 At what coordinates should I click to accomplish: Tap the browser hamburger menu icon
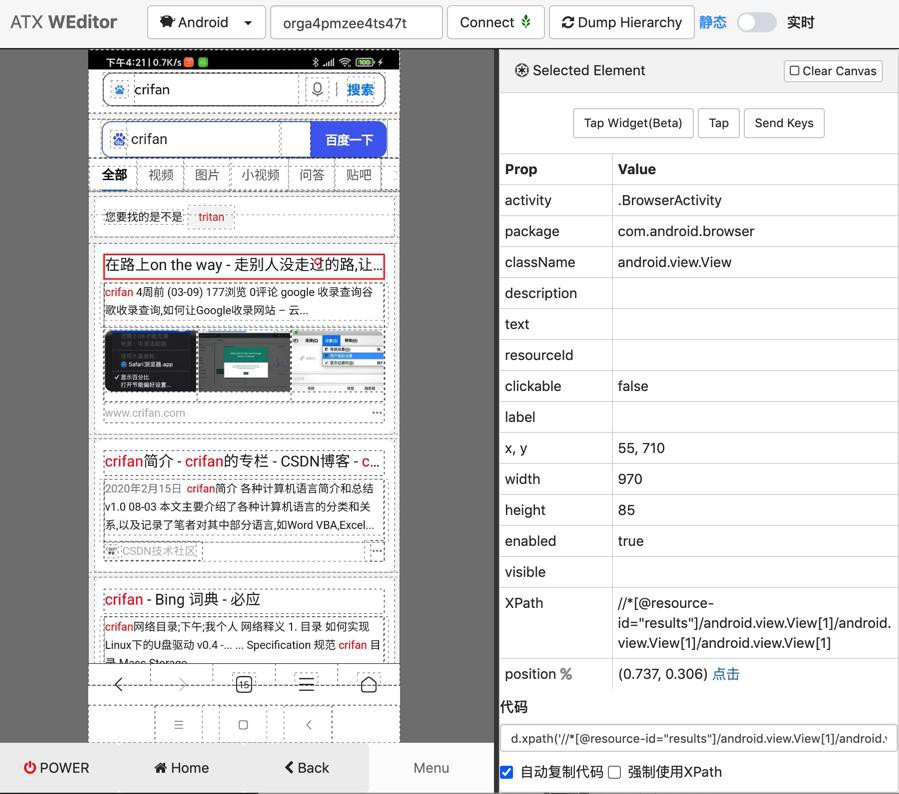pyautogui.click(x=306, y=684)
